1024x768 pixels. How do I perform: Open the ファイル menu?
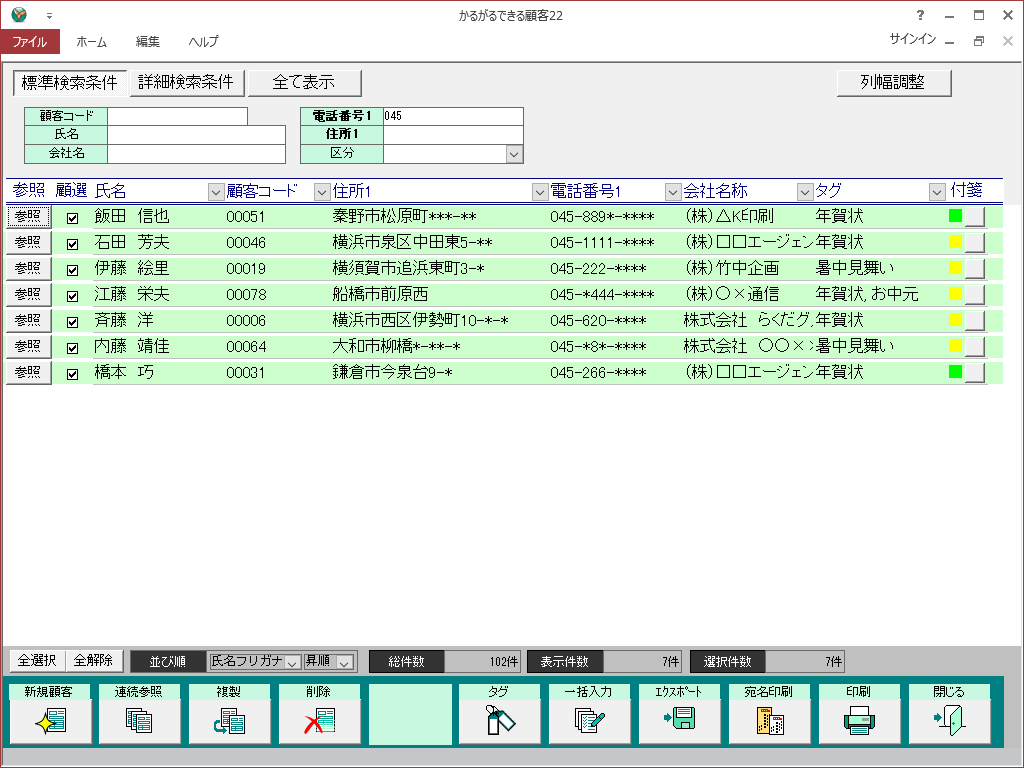click(x=30, y=41)
